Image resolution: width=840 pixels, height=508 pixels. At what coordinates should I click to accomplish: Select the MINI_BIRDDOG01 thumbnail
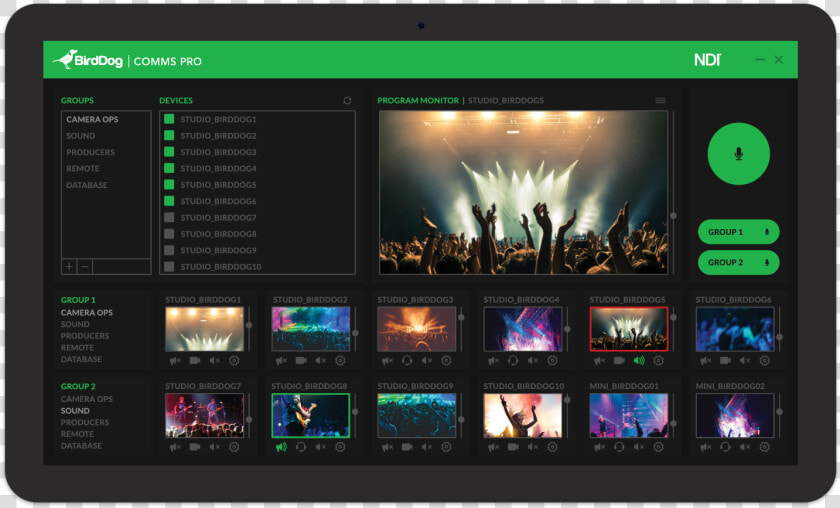pyautogui.click(x=628, y=415)
